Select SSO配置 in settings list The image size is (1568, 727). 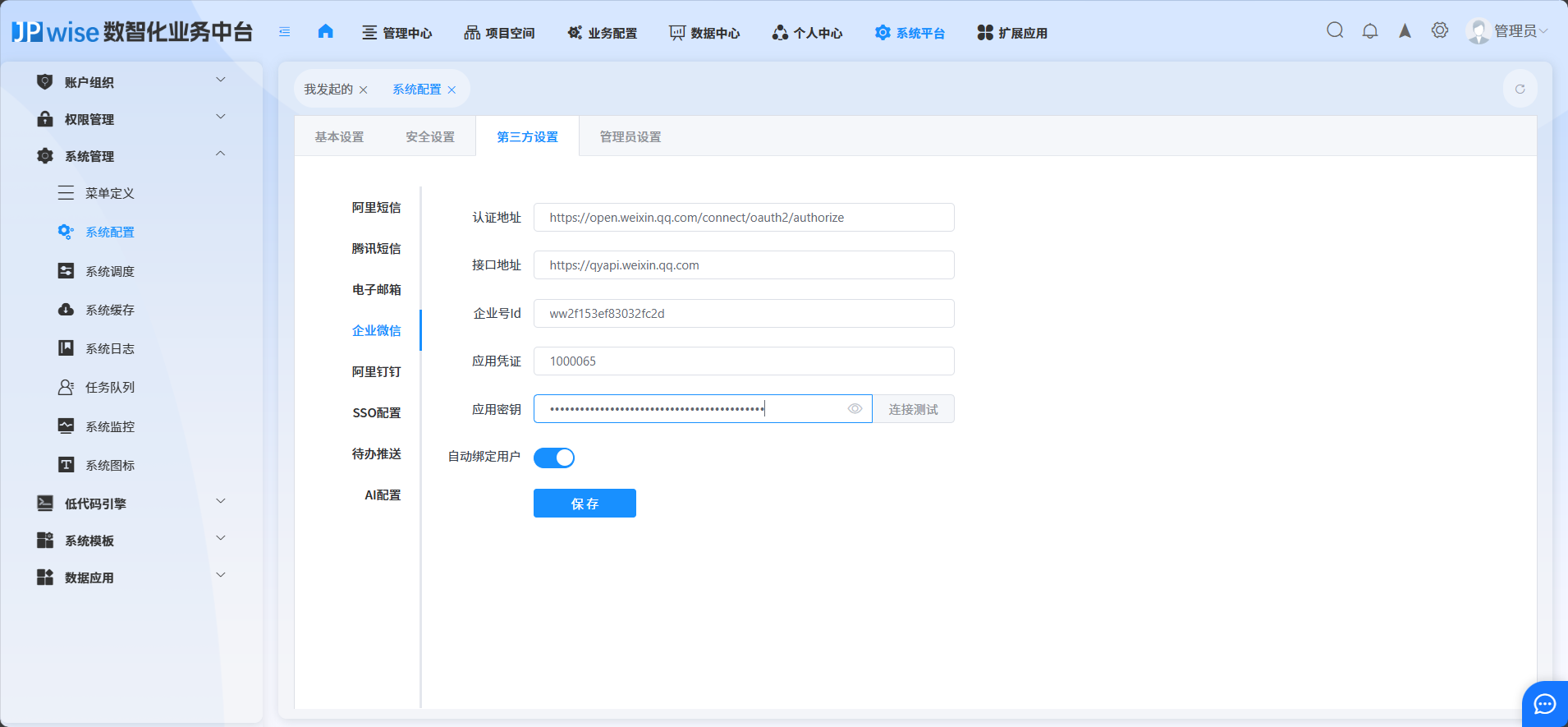pyautogui.click(x=377, y=413)
